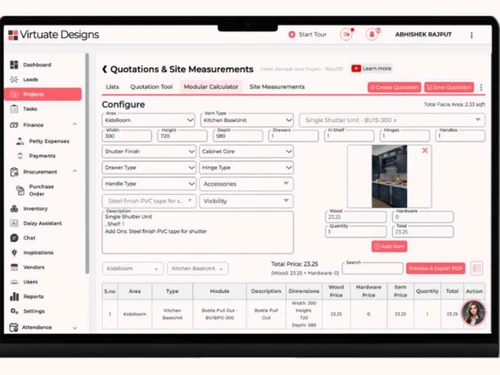Remove the kitchen image with red X

[x=425, y=150]
